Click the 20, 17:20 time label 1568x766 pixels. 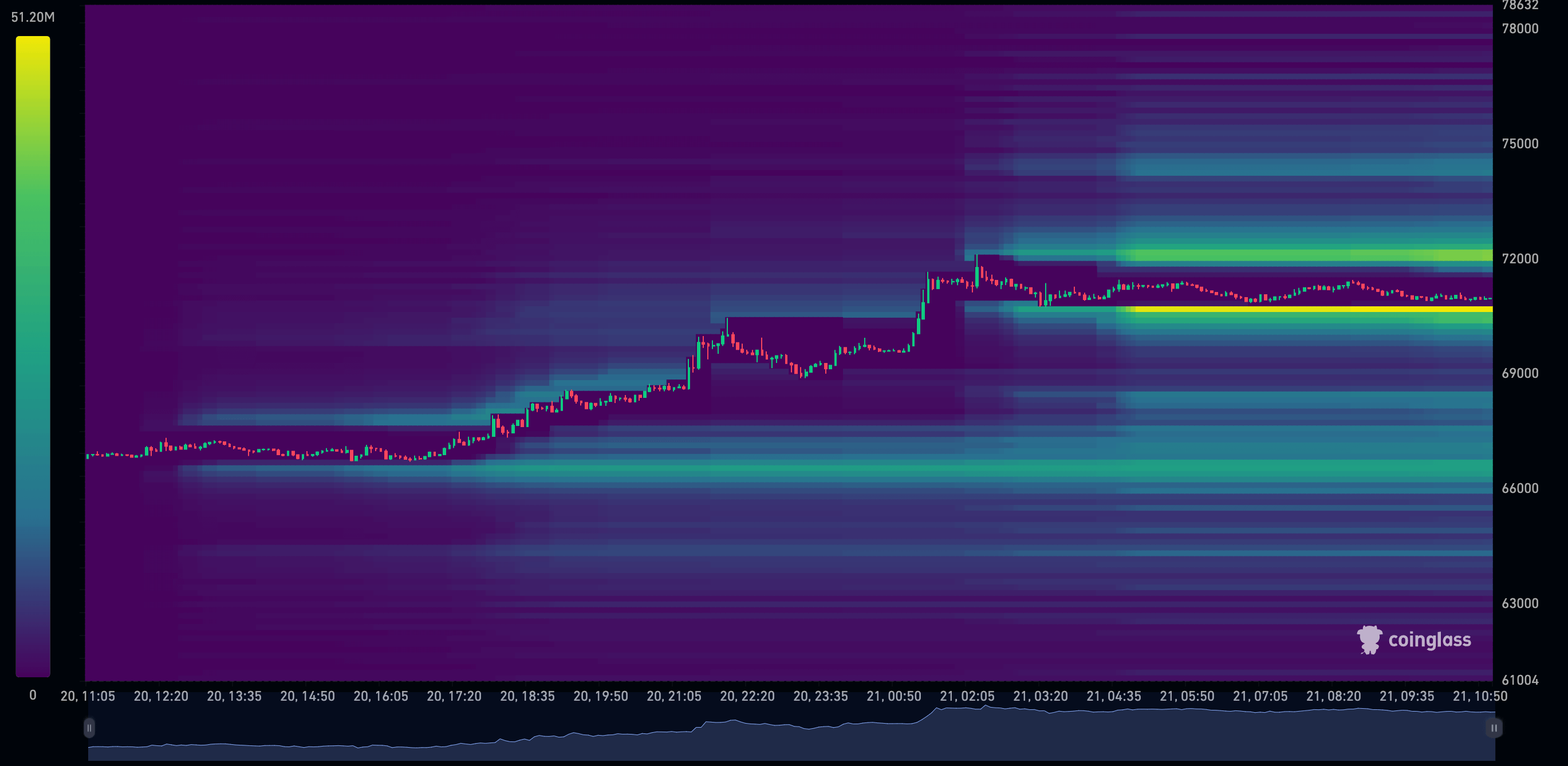(x=454, y=696)
